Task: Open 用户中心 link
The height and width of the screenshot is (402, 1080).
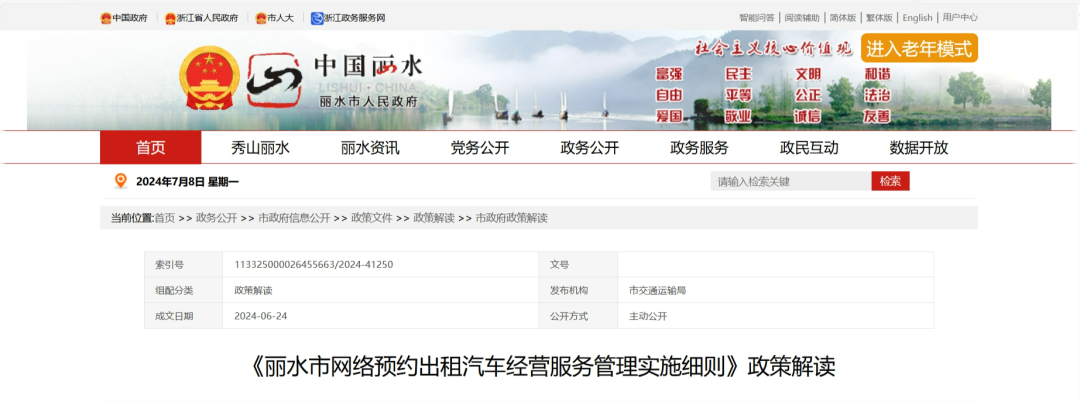Action: pyautogui.click(x=960, y=18)
